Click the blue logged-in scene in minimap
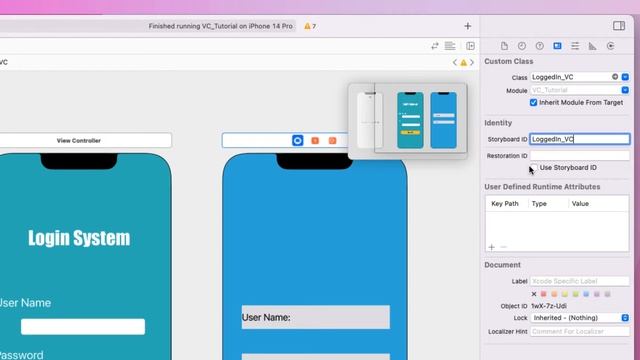Viewport: 640px width, 360px height. [x=443, y=120]
